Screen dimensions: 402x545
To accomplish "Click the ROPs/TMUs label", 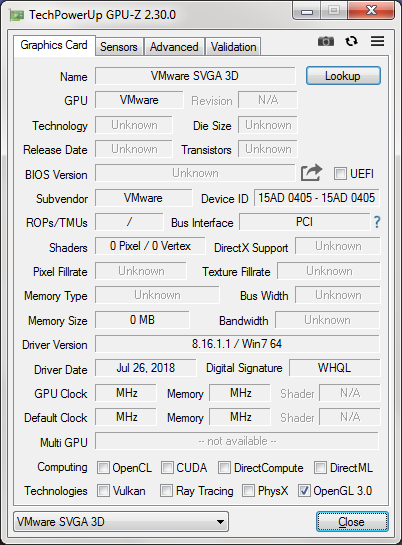I will pyautogui.click(x=57, y=223).
